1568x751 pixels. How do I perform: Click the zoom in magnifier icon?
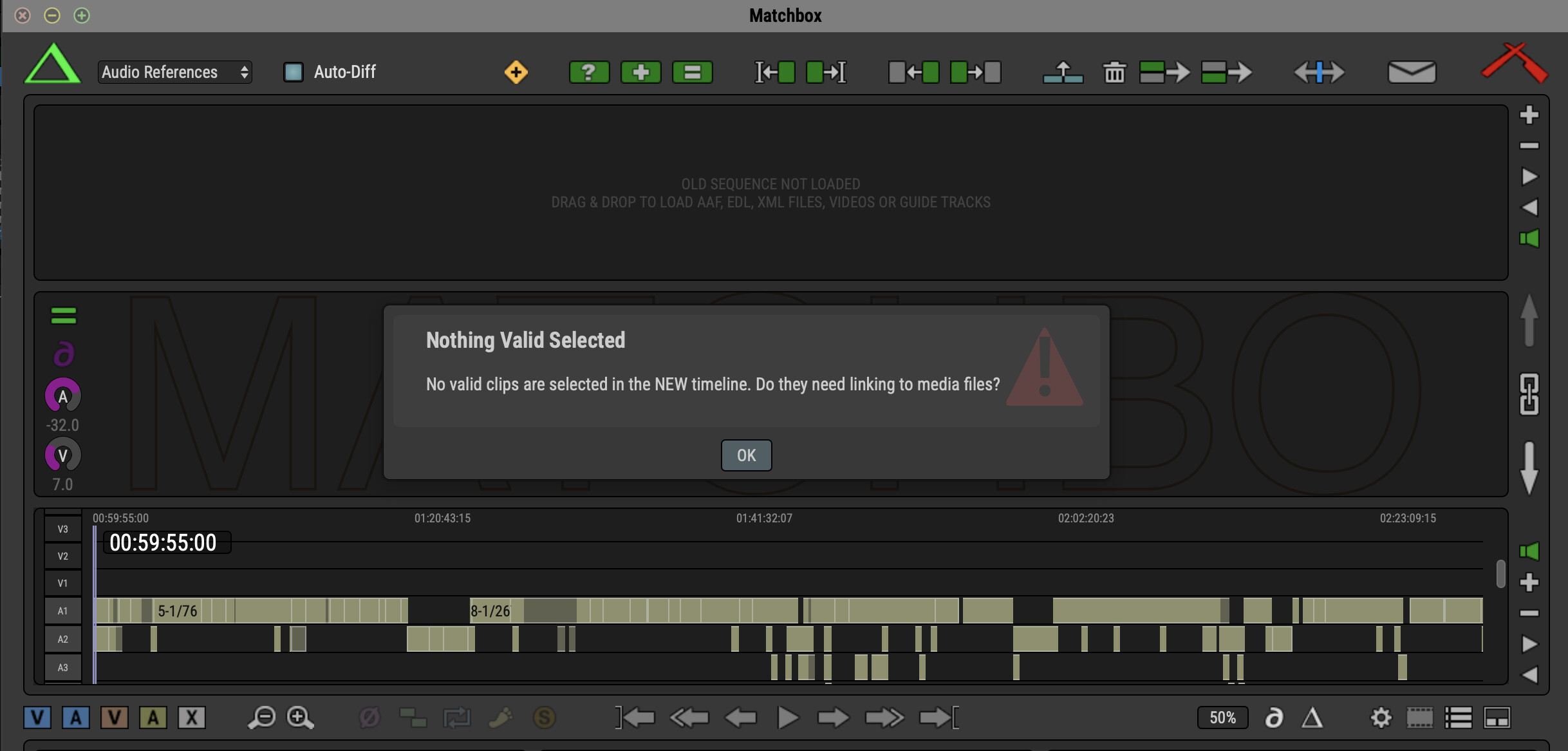point(300,718)
